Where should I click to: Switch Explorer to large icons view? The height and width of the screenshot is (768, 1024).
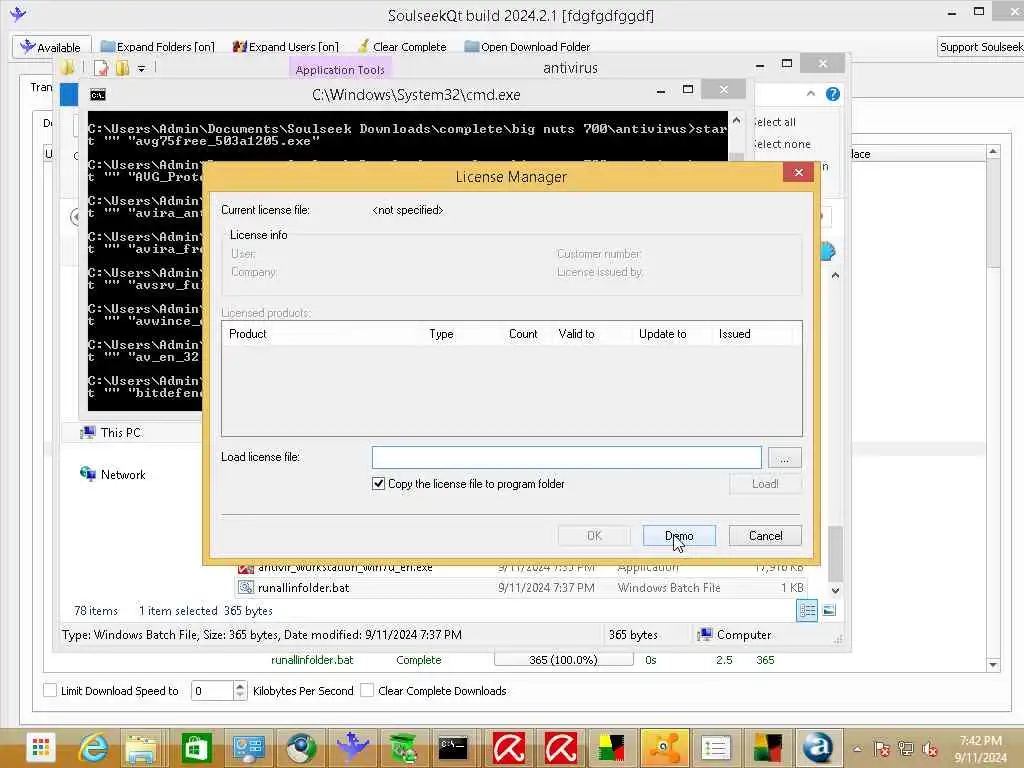(829, 611)
